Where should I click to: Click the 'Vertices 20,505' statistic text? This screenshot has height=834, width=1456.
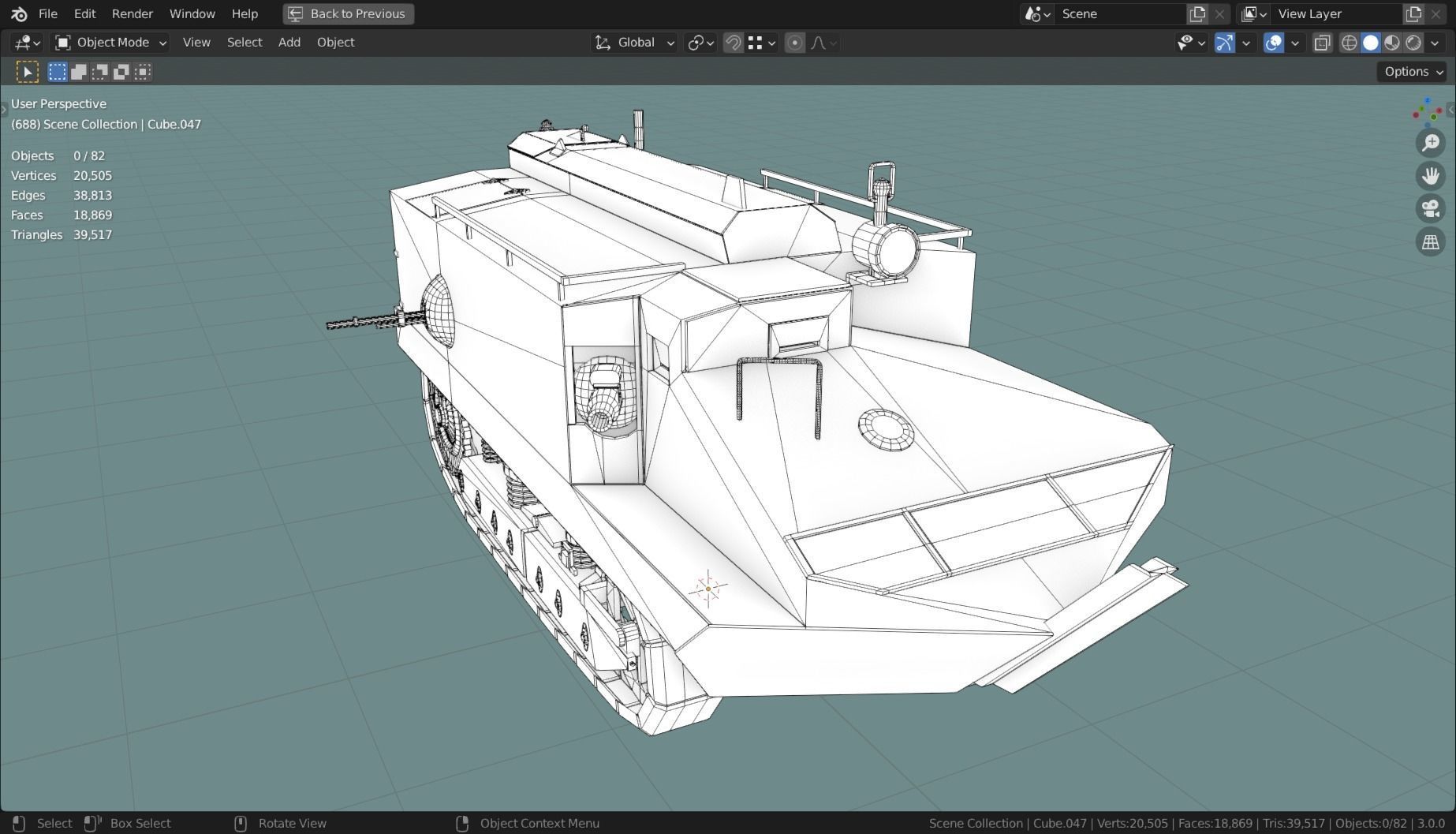[x=62, y=175]
